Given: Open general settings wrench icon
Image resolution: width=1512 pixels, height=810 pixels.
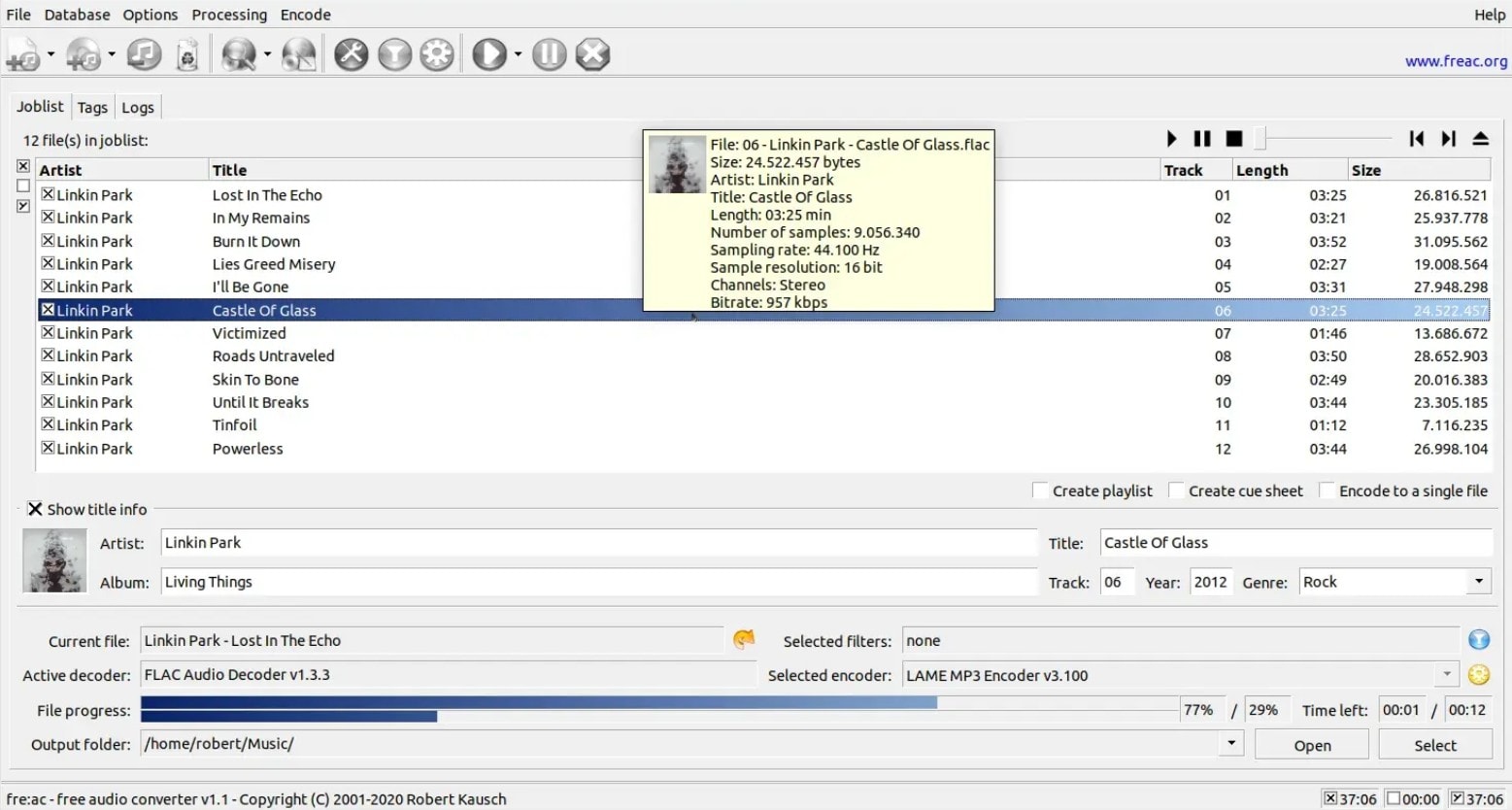Looking at the screenshot, I should tap(352, 54).
